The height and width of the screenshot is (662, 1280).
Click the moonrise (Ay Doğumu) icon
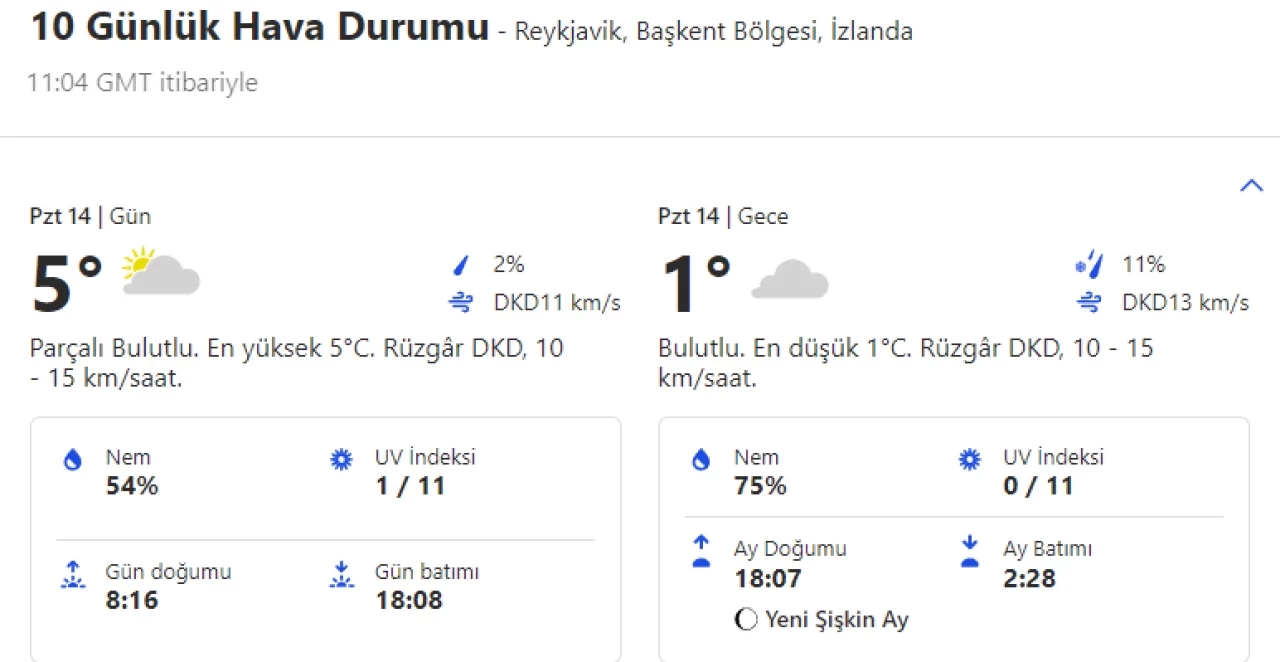click(x=701, y=551)
